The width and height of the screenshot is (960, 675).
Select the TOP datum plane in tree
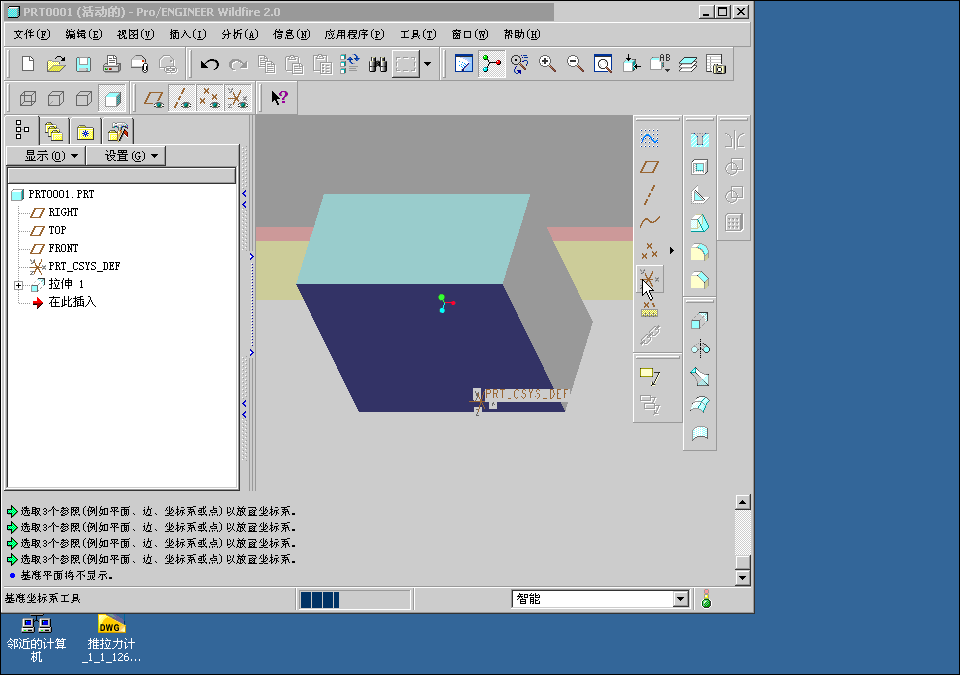click(57, 230)
